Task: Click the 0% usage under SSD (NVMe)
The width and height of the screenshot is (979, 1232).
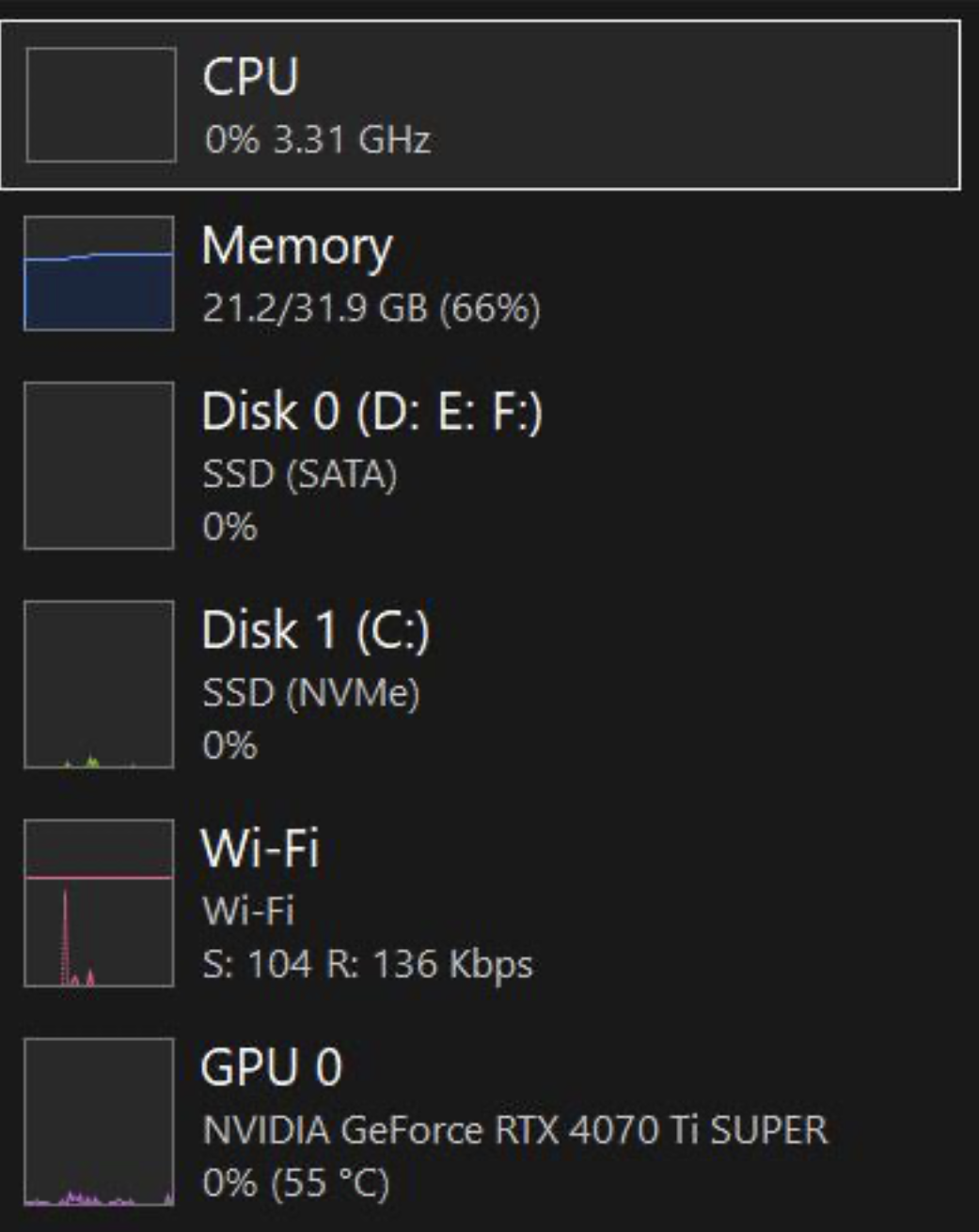Action: [x=229, y=746]
